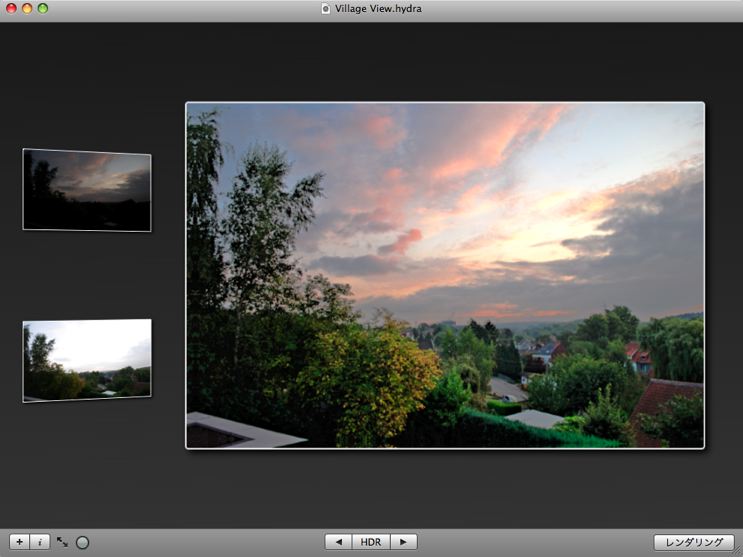This screenshot has height=557, width=743.
Task: Close the Village View.hydra window
Action: [10, 8]
